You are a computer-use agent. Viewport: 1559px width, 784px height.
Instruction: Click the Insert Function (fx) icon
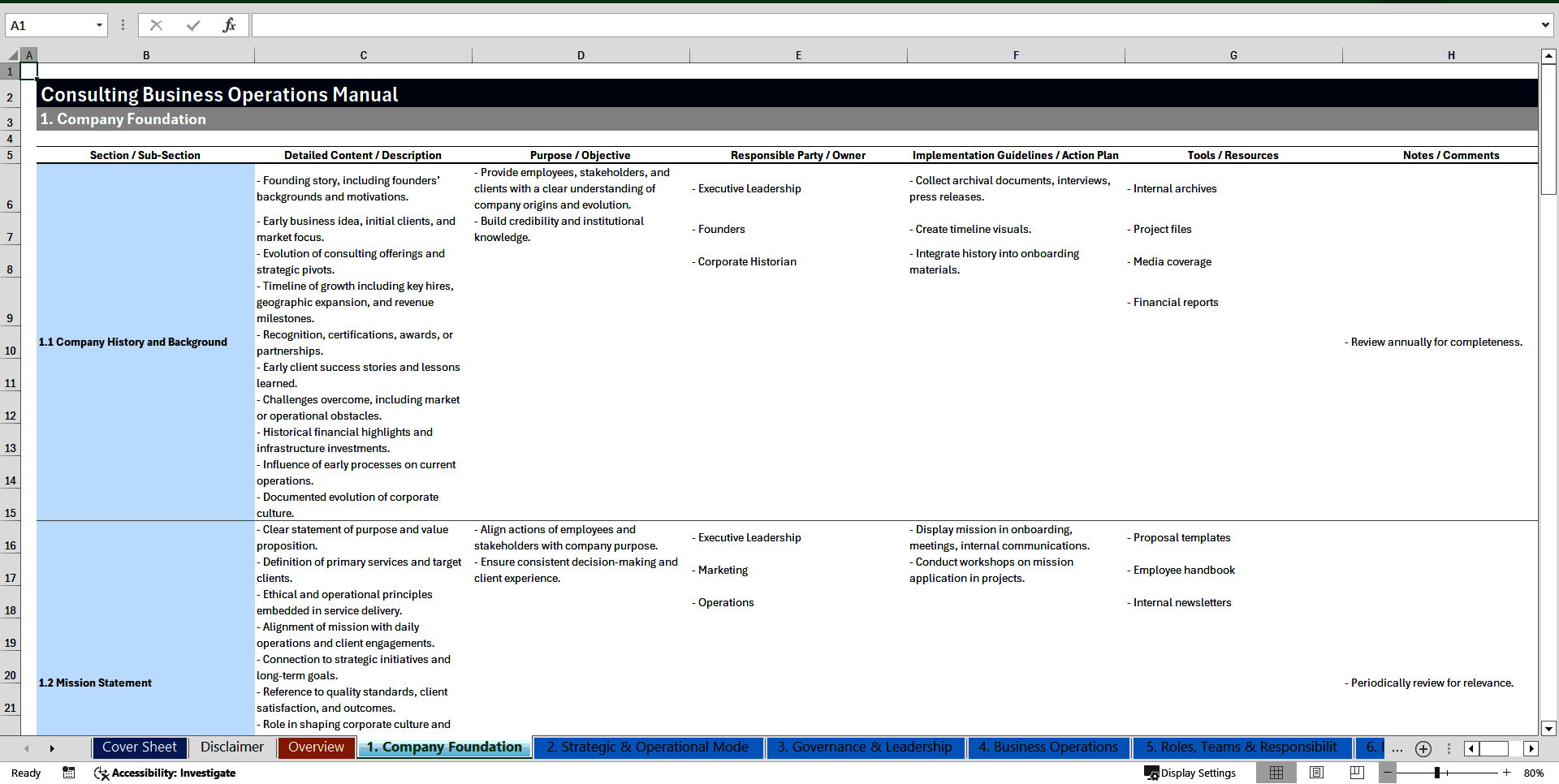click(230, 25)
